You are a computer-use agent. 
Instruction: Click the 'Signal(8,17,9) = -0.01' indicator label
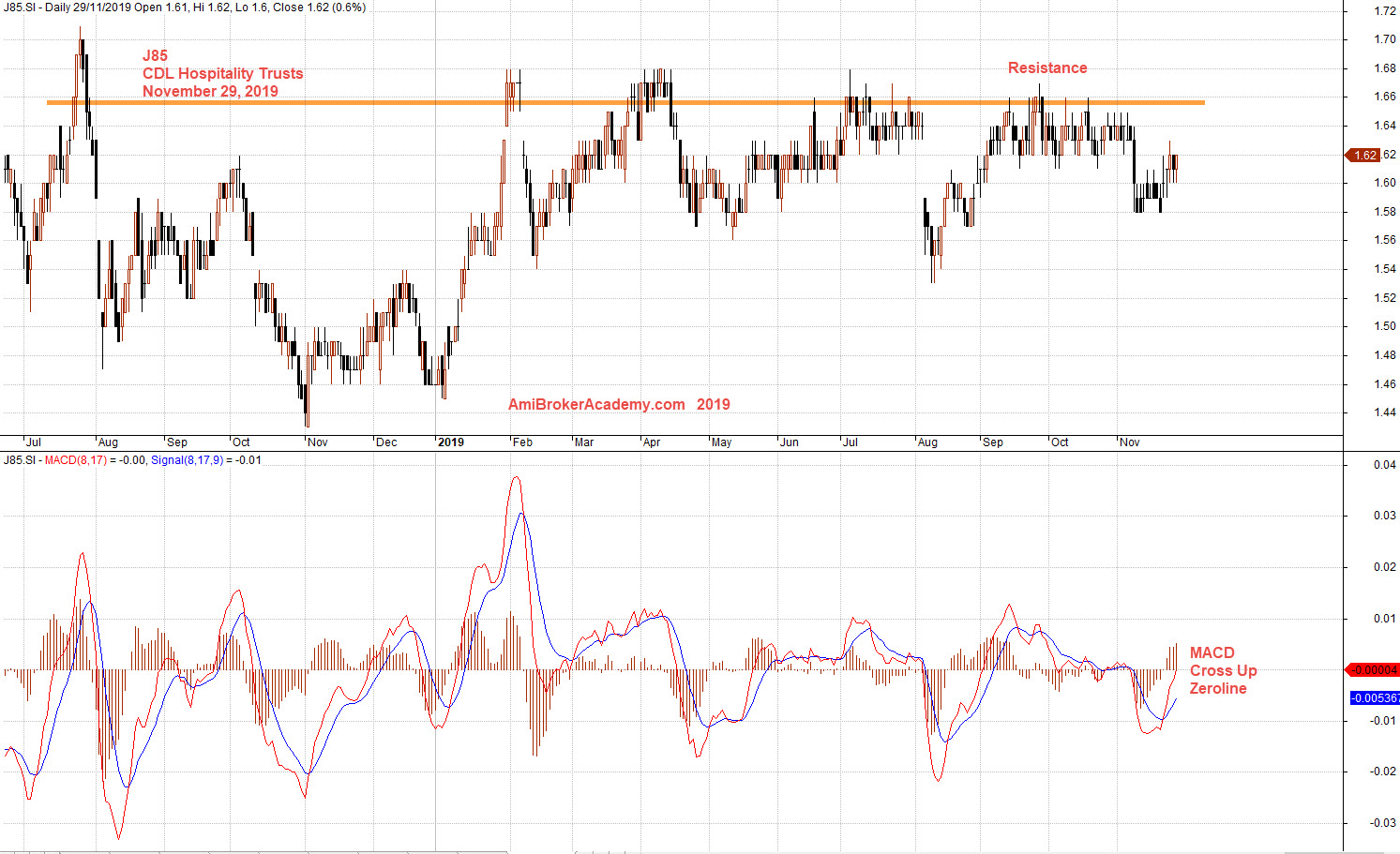(206, 460)
